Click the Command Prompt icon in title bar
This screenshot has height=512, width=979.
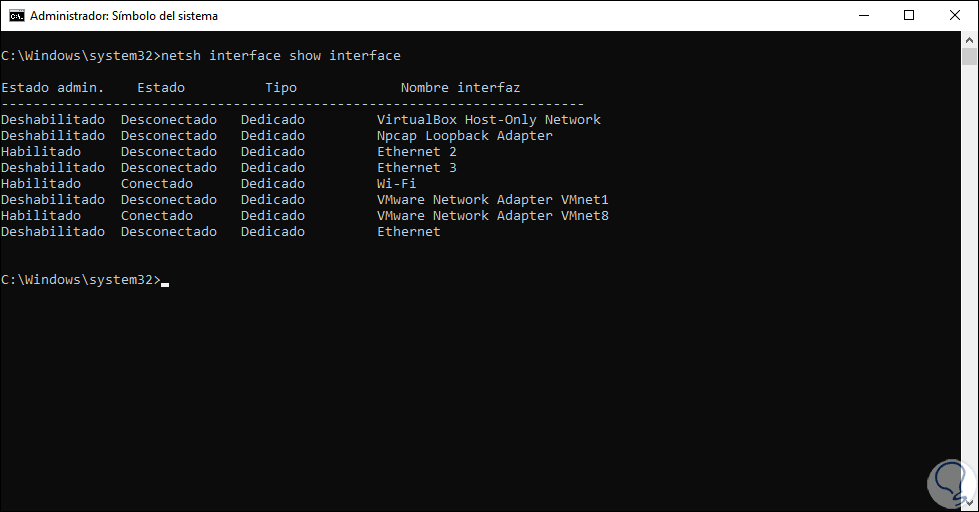click(x=16, y=16)
